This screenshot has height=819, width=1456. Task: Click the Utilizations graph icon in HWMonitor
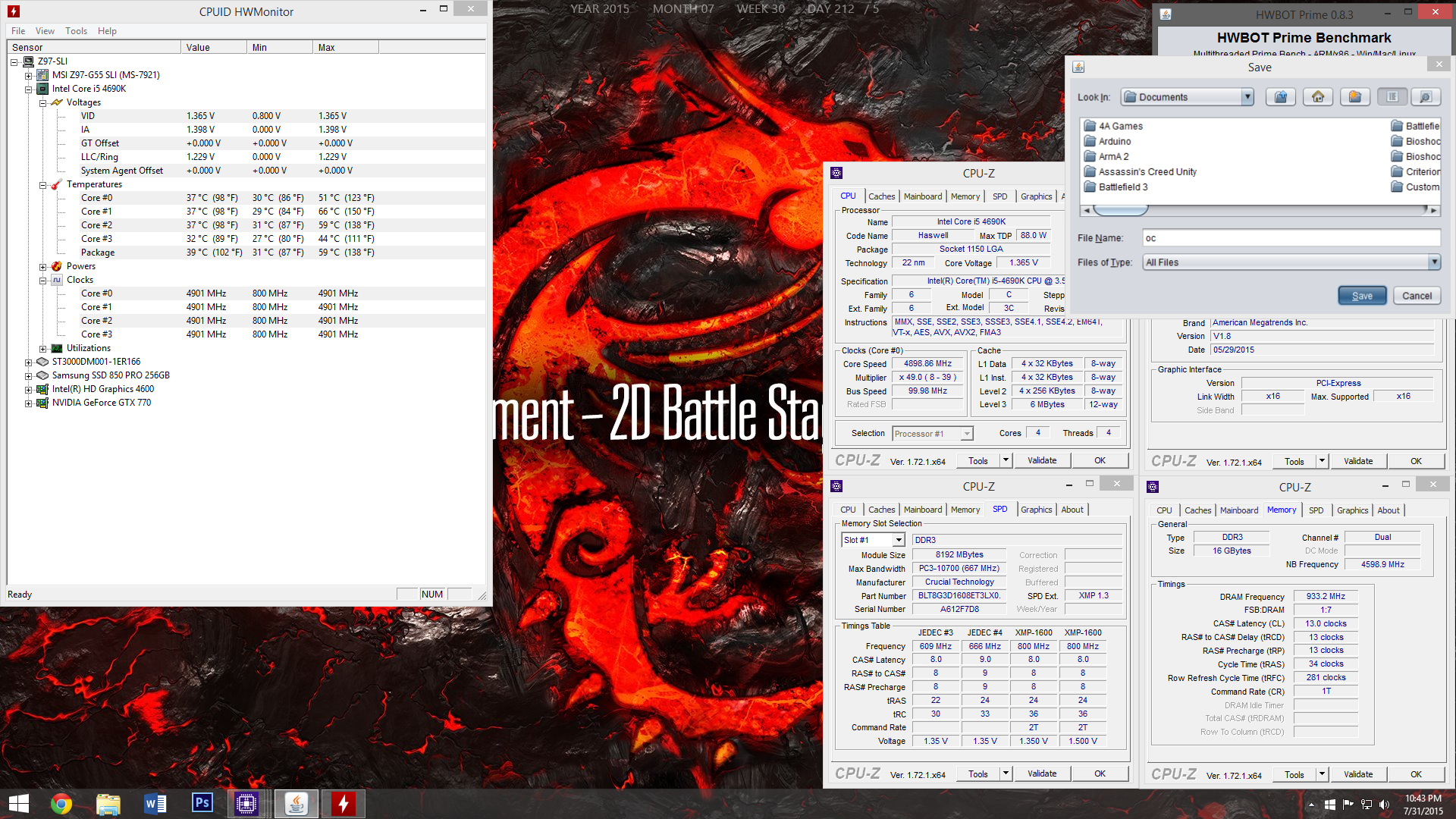(x=57, y=348)
